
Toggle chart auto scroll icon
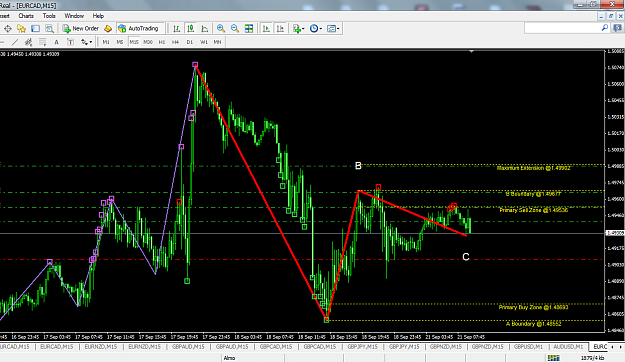[266, 29]
